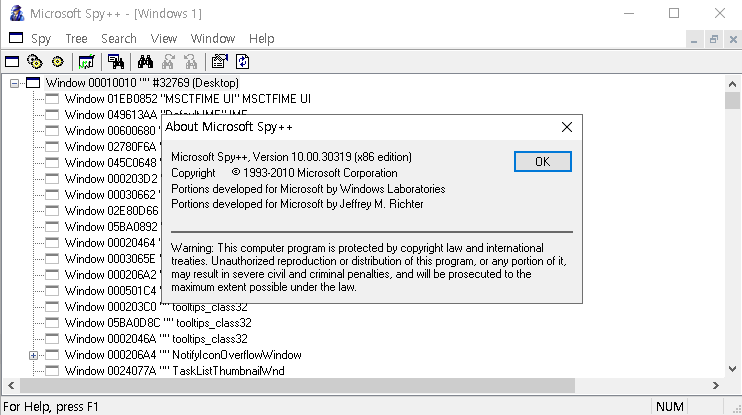Click the Jeffrey M. Richter credit line
The width and height of the screenshot is (742, 415).
(x=297, y=204)
